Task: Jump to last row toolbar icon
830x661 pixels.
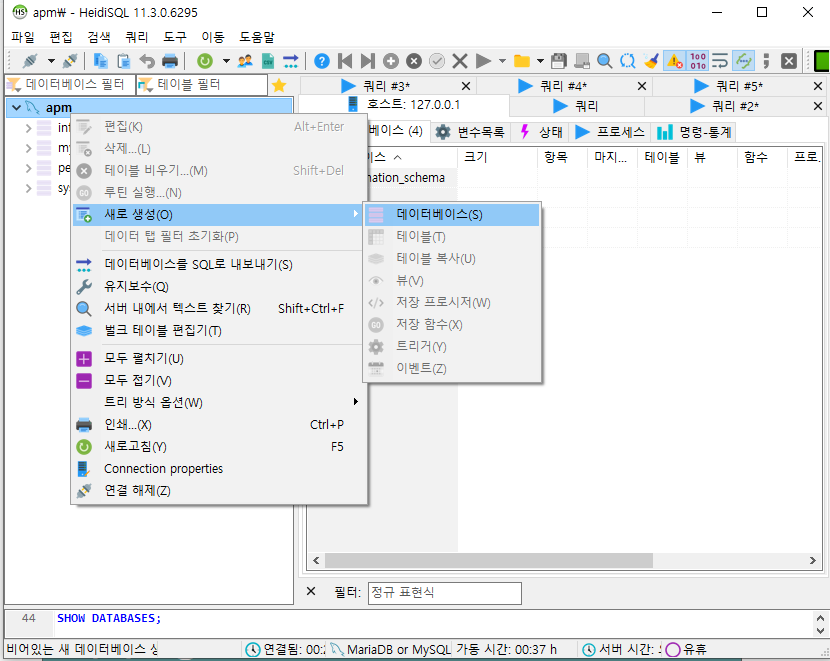Action: pos(367,61)
